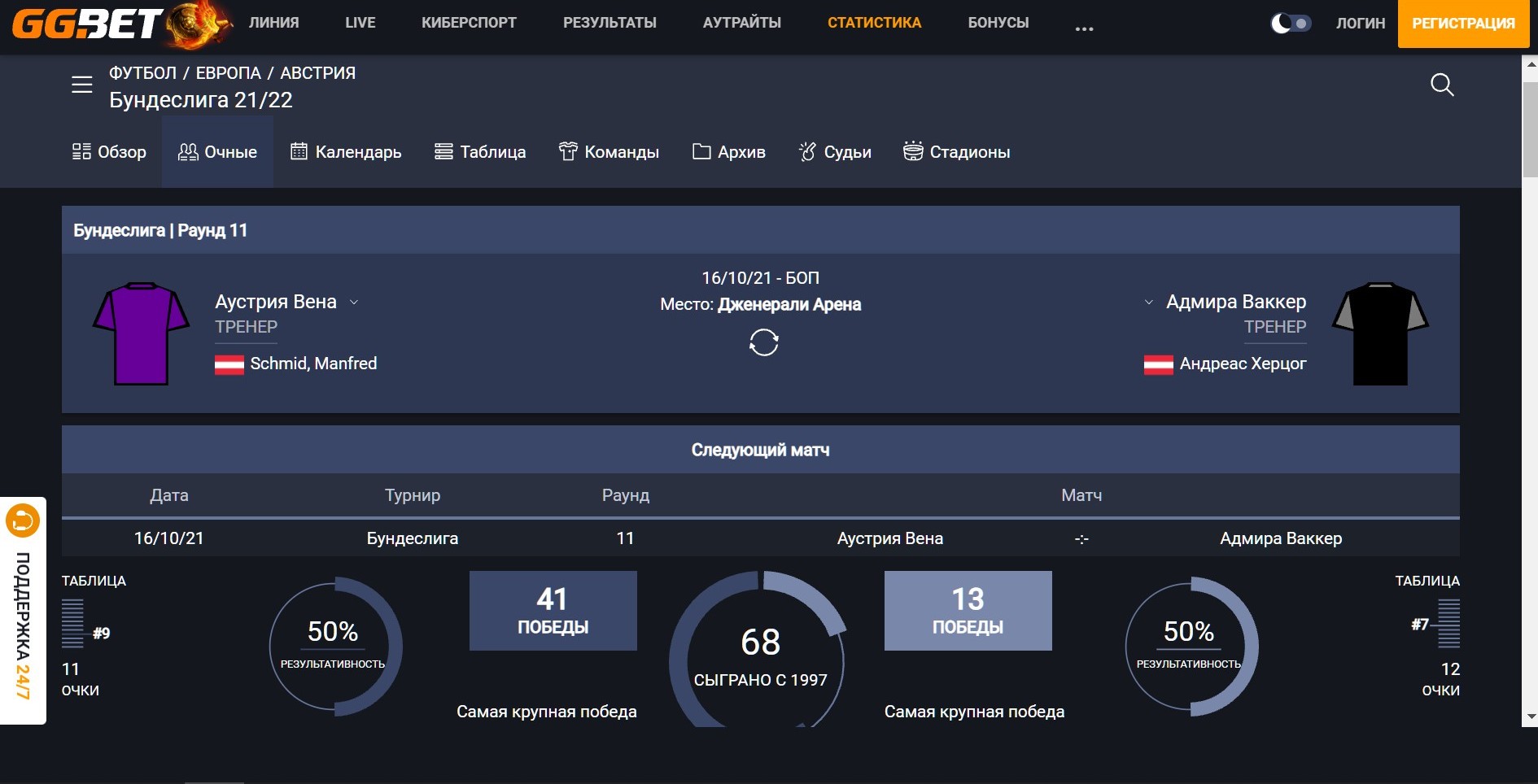The image size is (1538, 784).
Task: Click the date 16/10/21 in next match row
Action: [169, 538]
